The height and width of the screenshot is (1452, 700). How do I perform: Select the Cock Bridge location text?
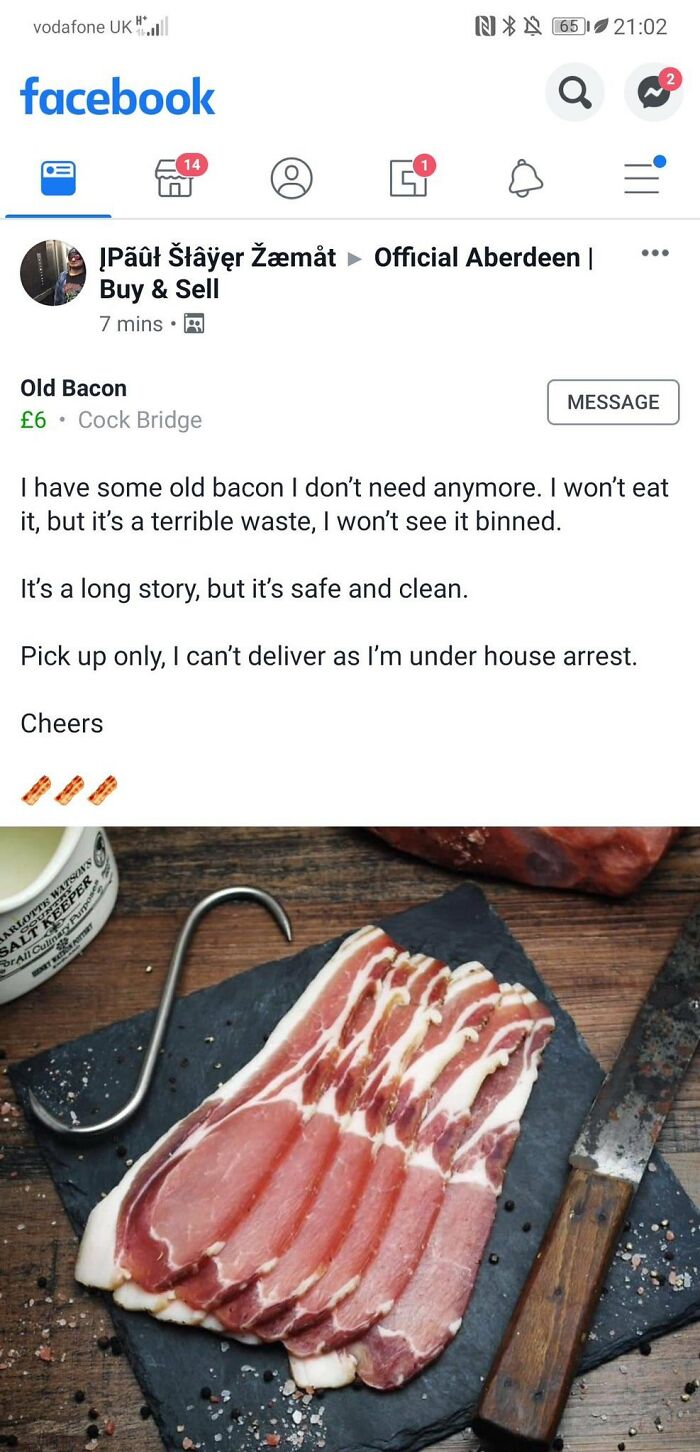[138, 420]
